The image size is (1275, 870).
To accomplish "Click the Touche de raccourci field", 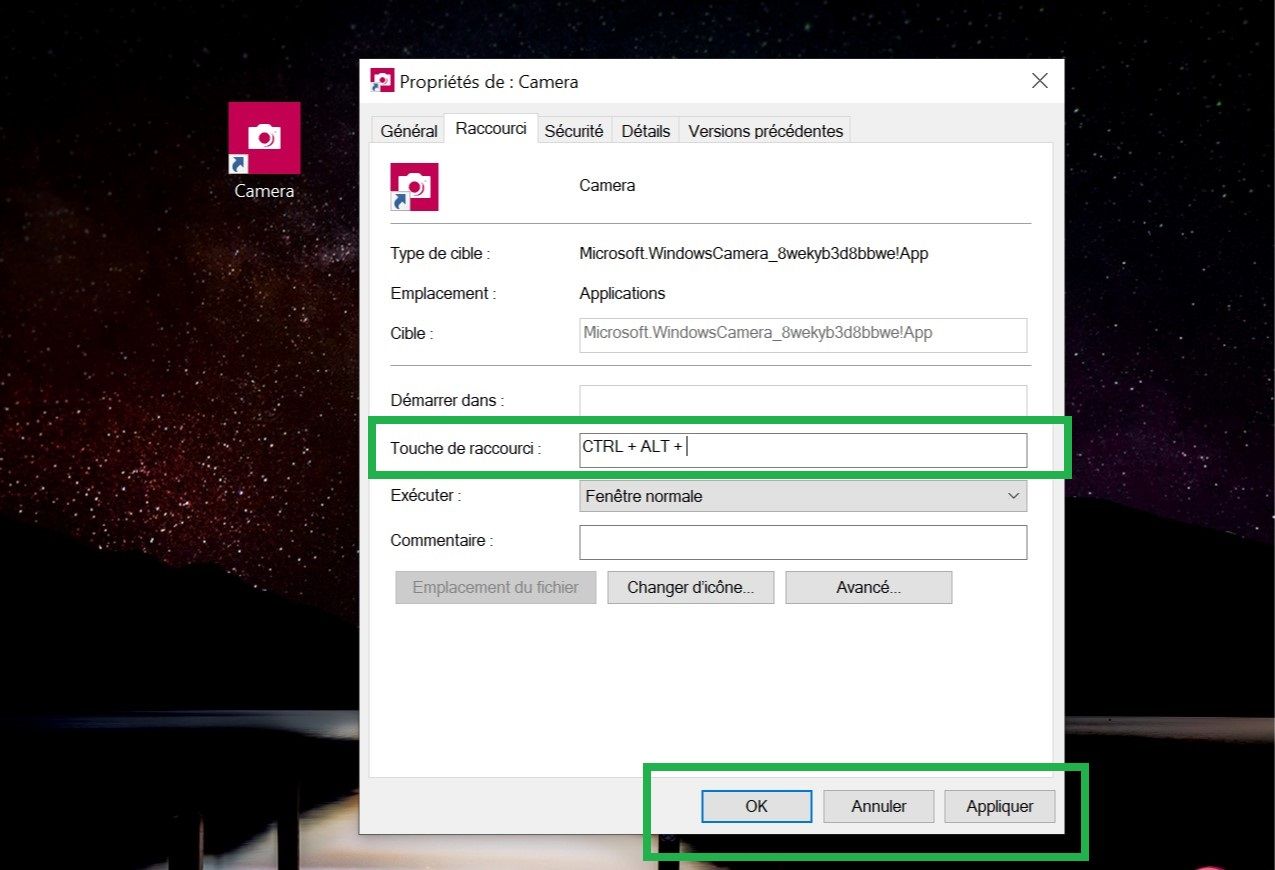I will tap(802, 449).
